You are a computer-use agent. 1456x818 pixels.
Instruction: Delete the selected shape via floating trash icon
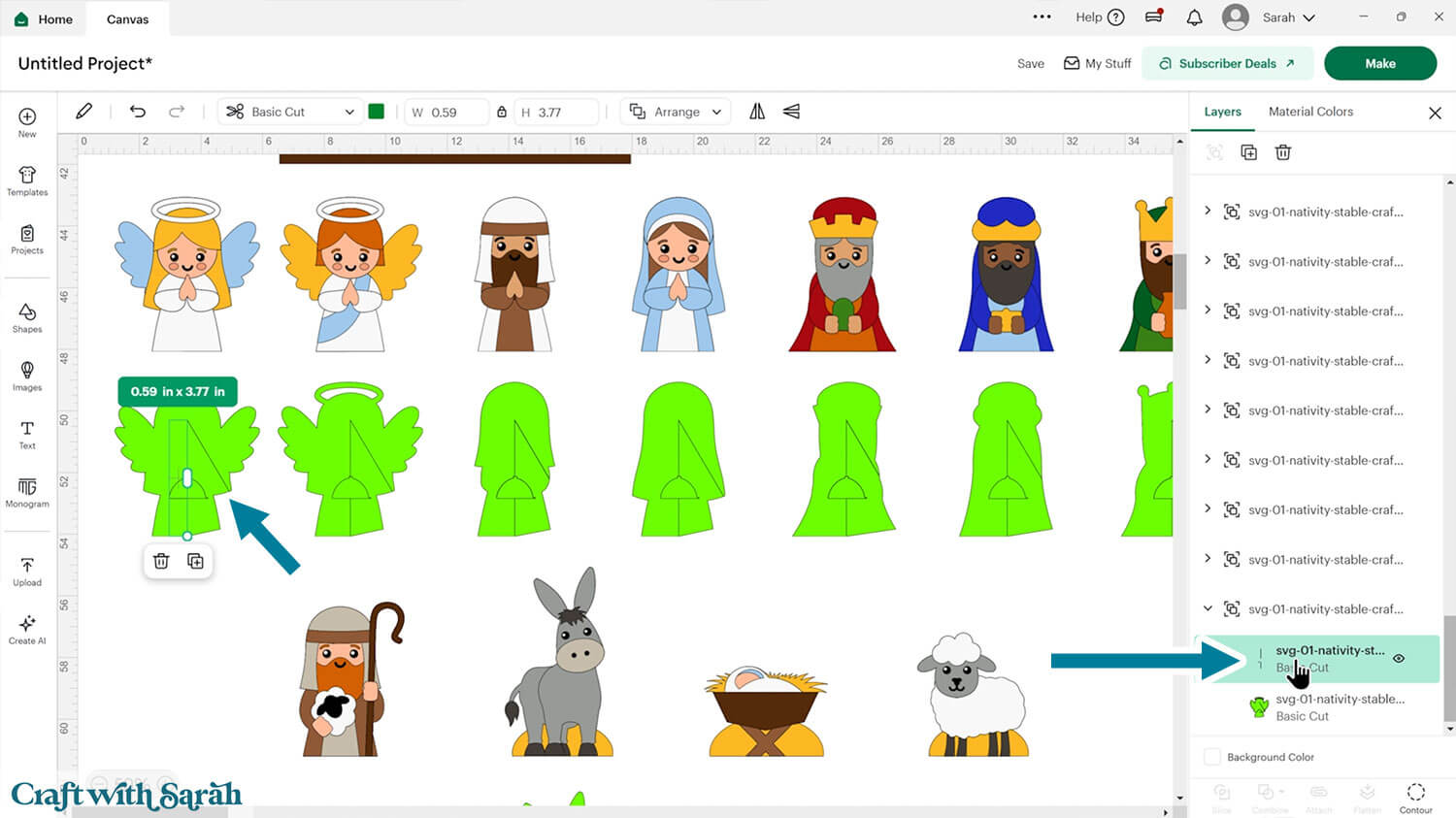click(x=160, y=561)
